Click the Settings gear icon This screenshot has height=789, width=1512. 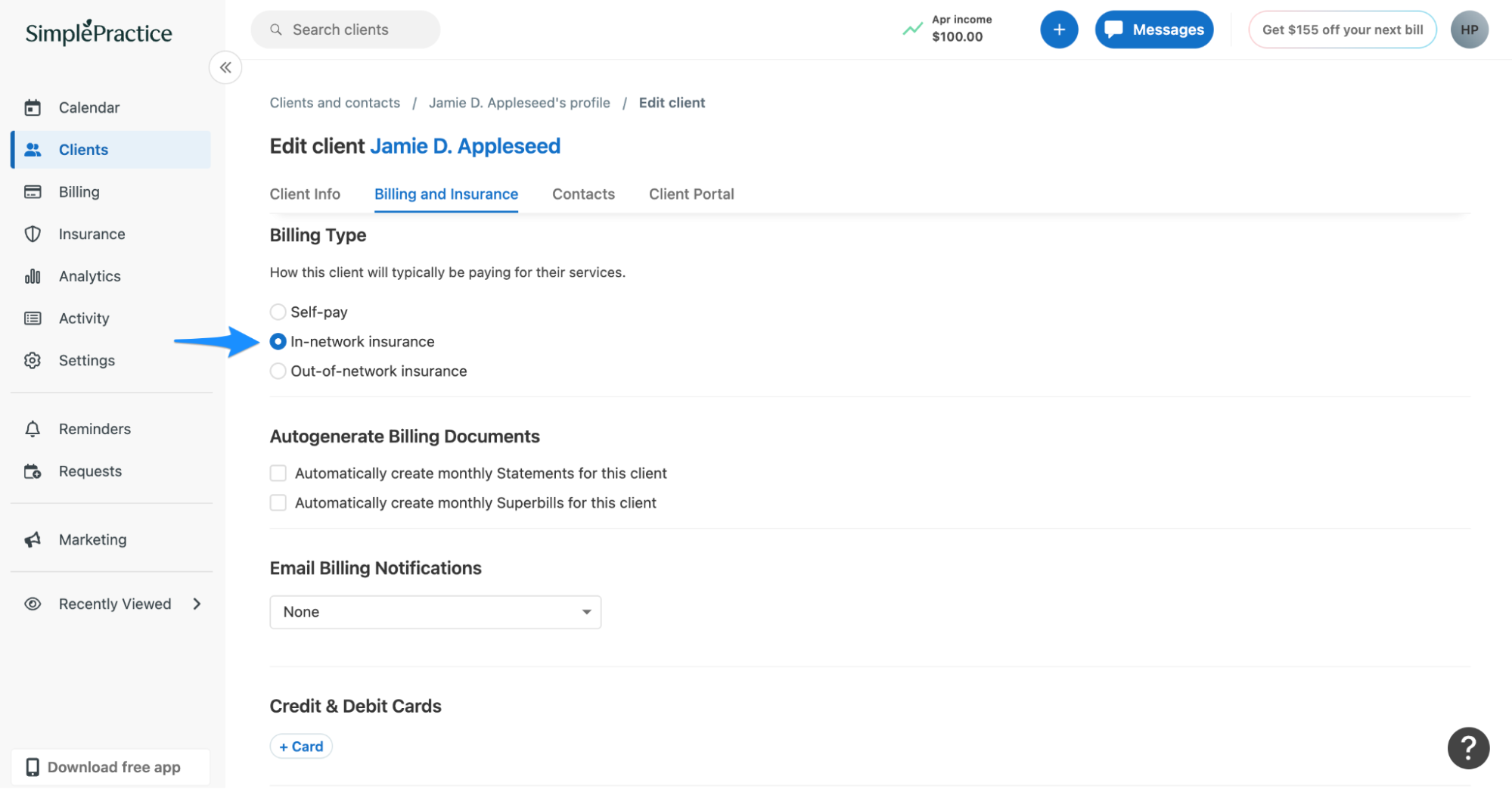click(x=33, y=360)
